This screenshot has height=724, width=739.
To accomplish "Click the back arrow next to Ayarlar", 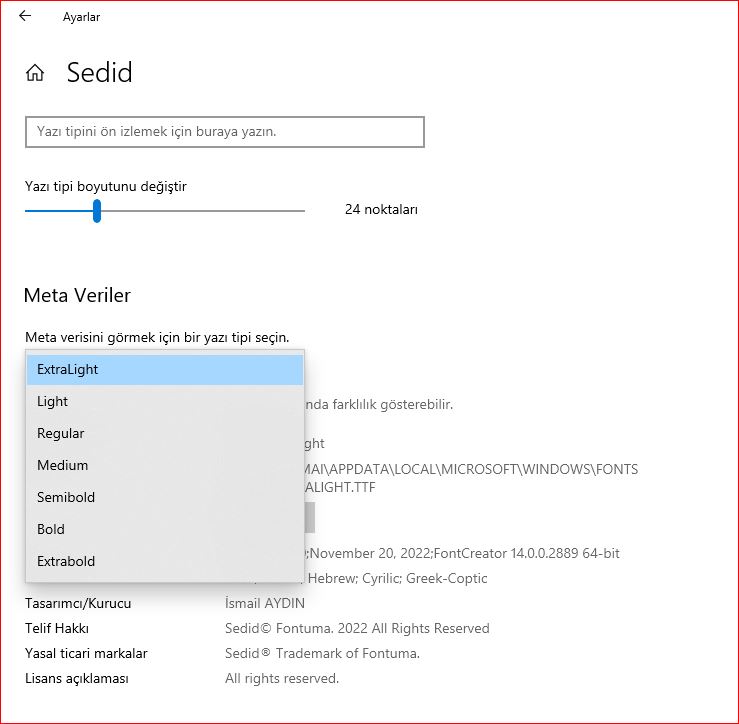I will [25, 16].
